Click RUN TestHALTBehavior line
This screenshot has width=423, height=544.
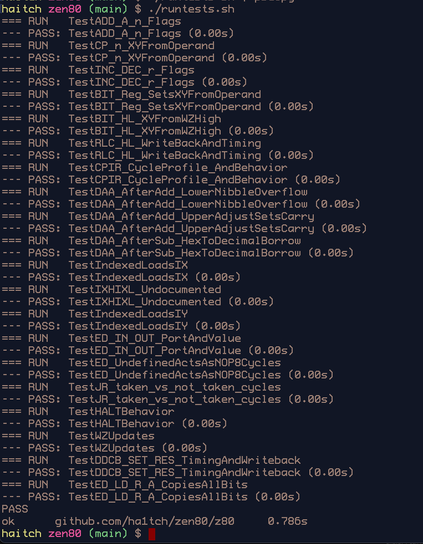coord(88,411)
